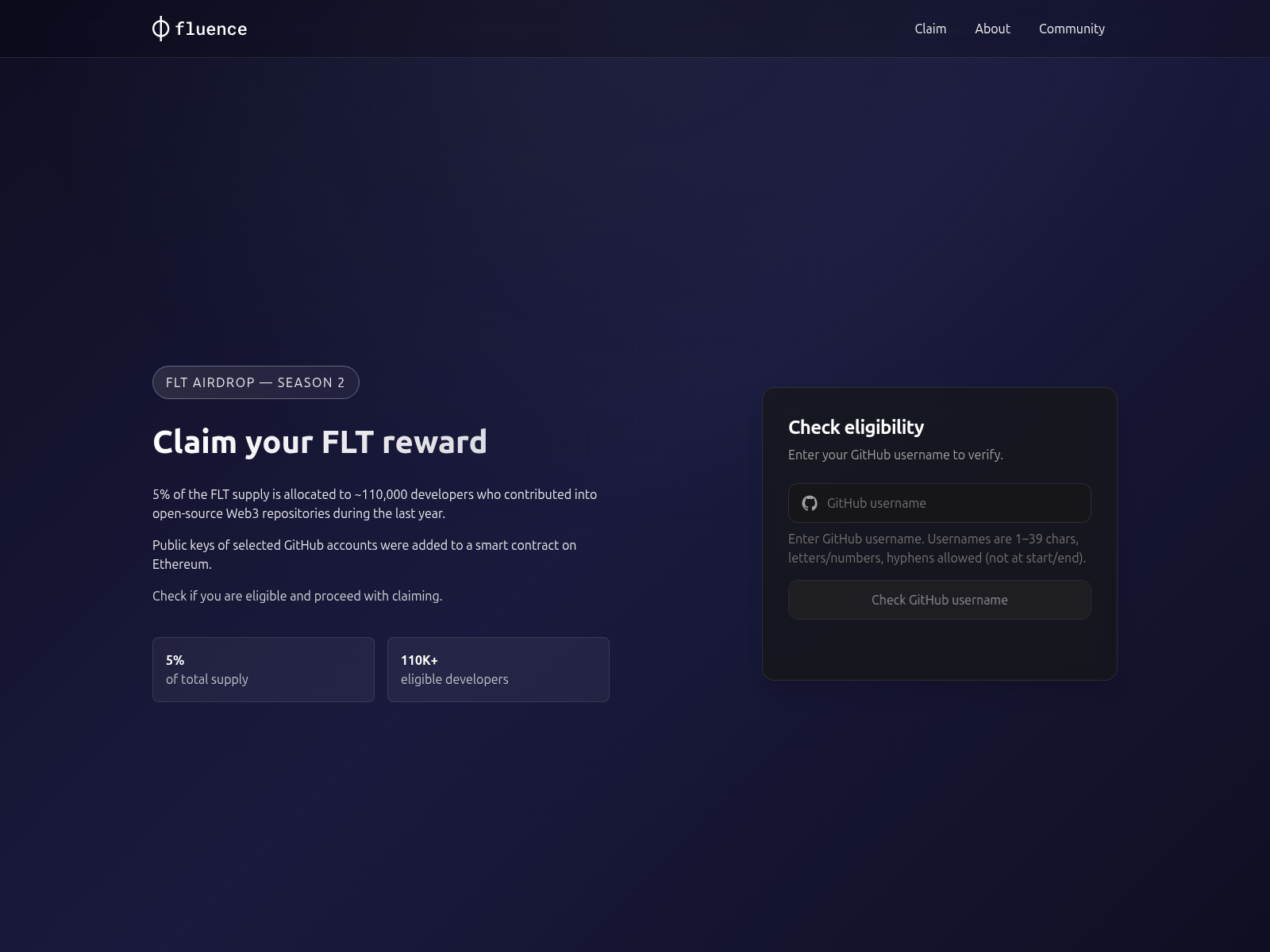The height and width of the screenshot is (952, 1270).
Task: Open the Claim page from the navigation
Action: coord(929,29)
